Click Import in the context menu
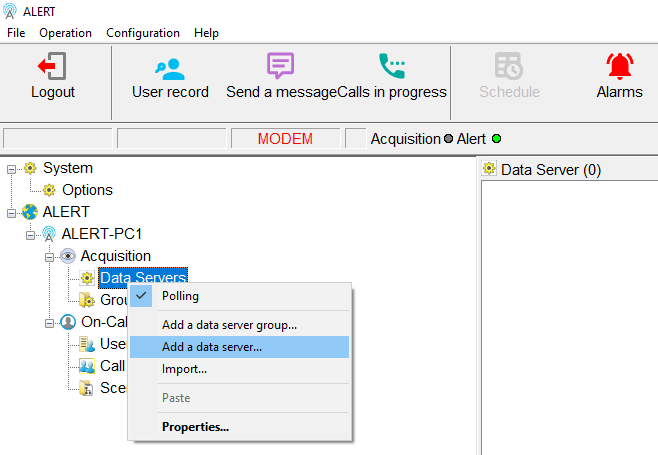 point(184,369)
